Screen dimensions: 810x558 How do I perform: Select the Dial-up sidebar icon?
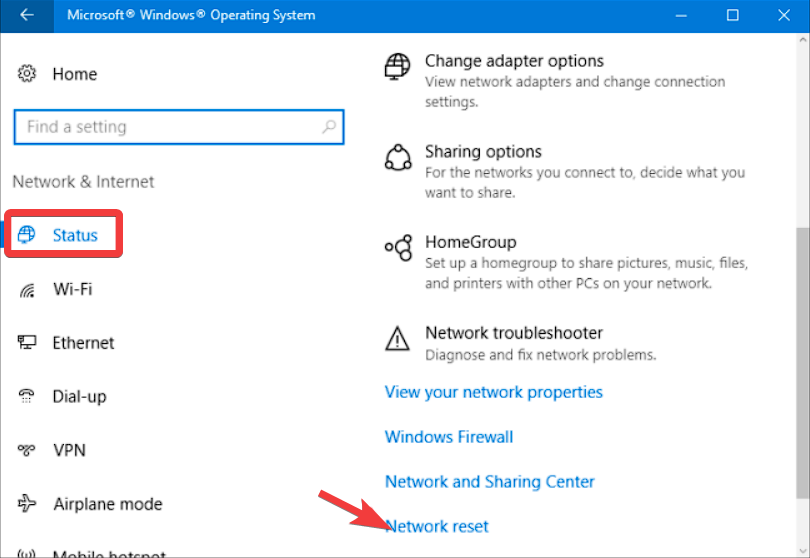click(x=27, y=396)
